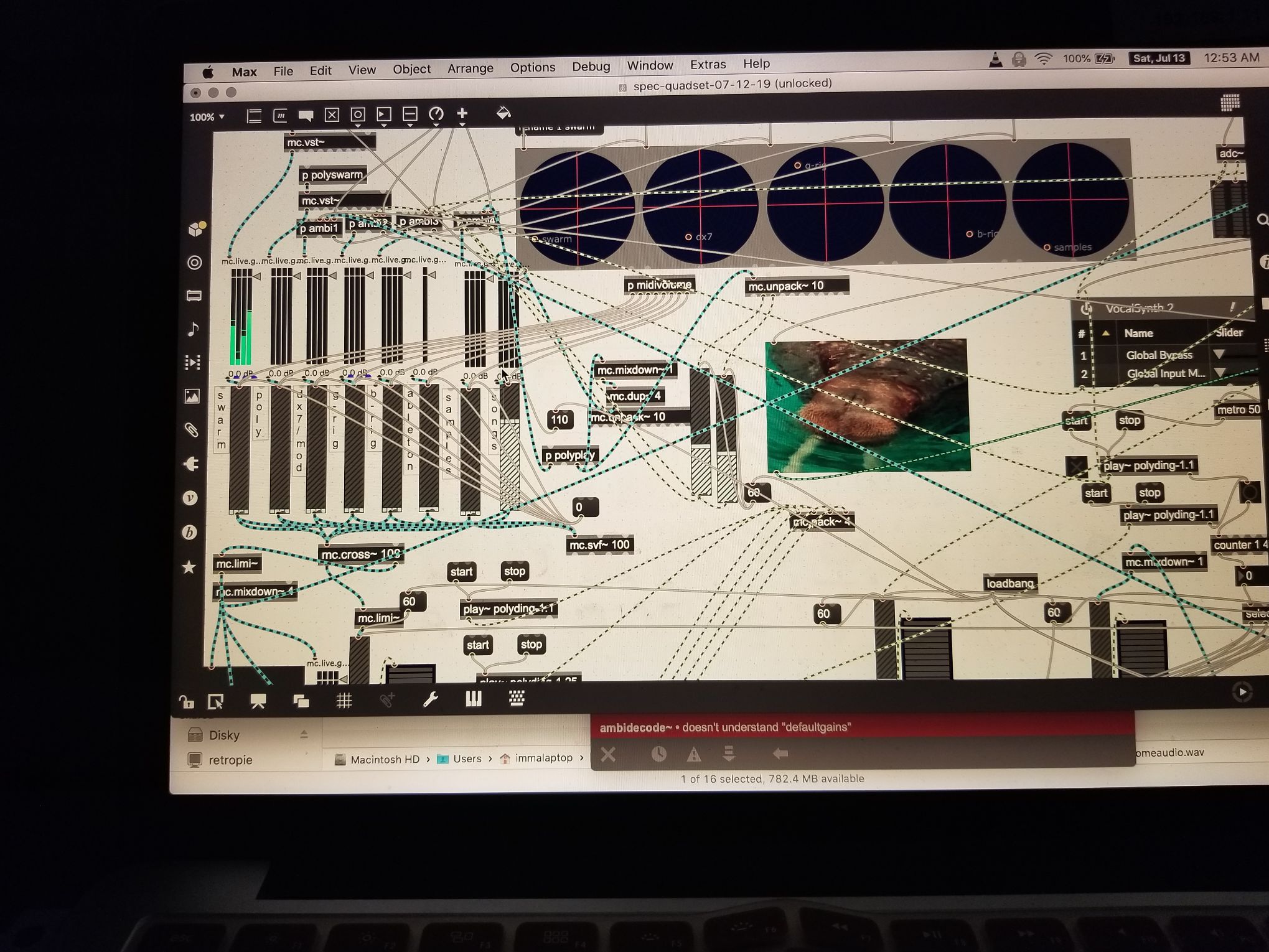Eject the Disky volume in Finder
The height and width of the screenshot is (952, 1269).
(304, 734)
